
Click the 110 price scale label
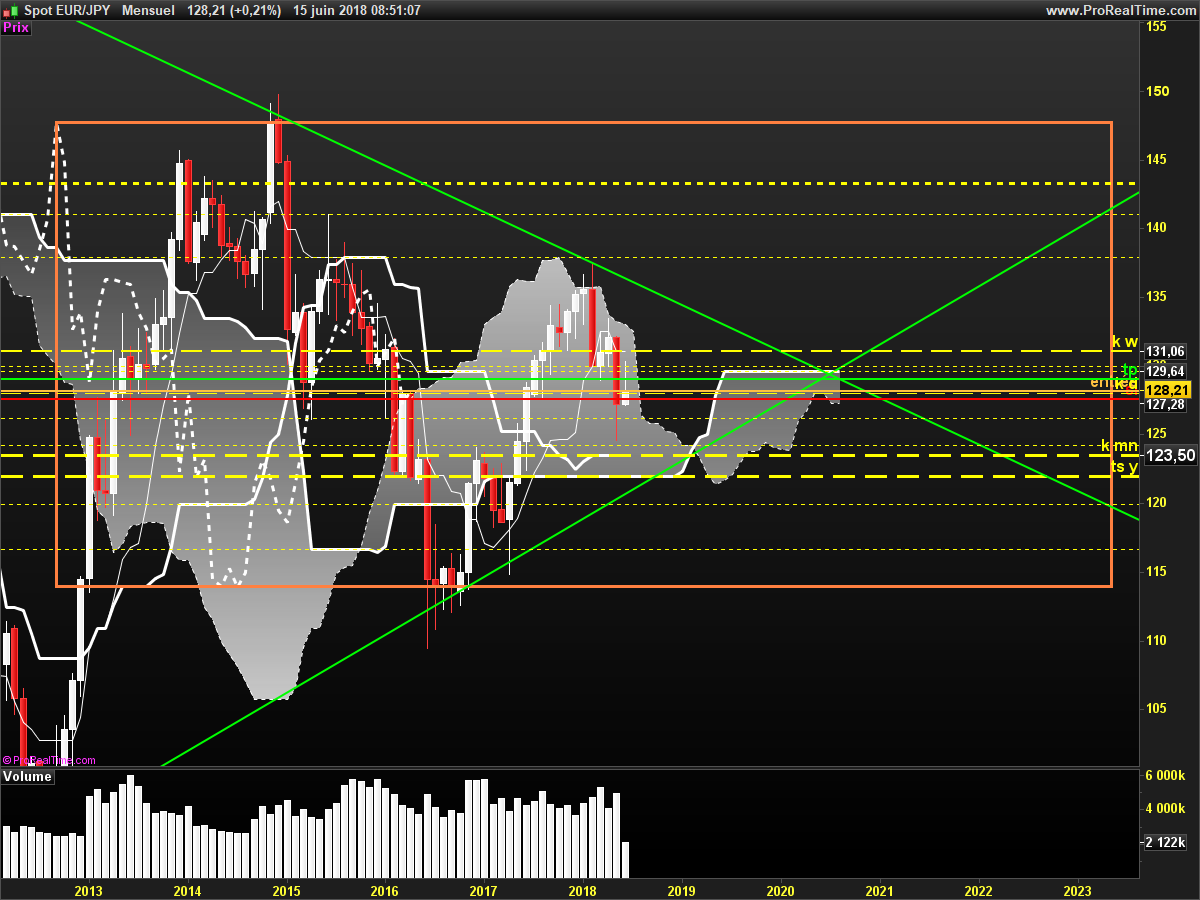coord(1156,640)
